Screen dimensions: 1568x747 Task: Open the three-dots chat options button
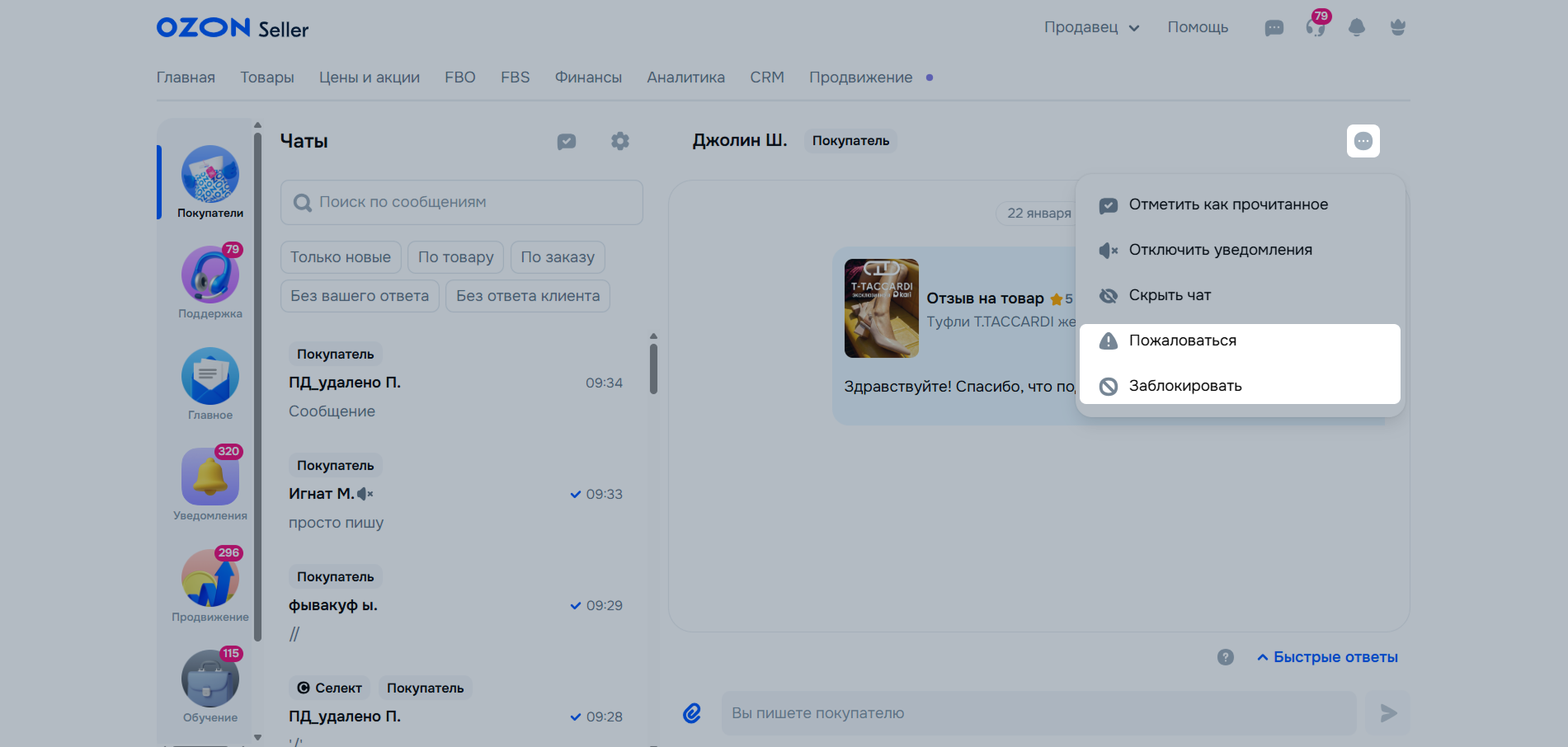[1363, 141]
